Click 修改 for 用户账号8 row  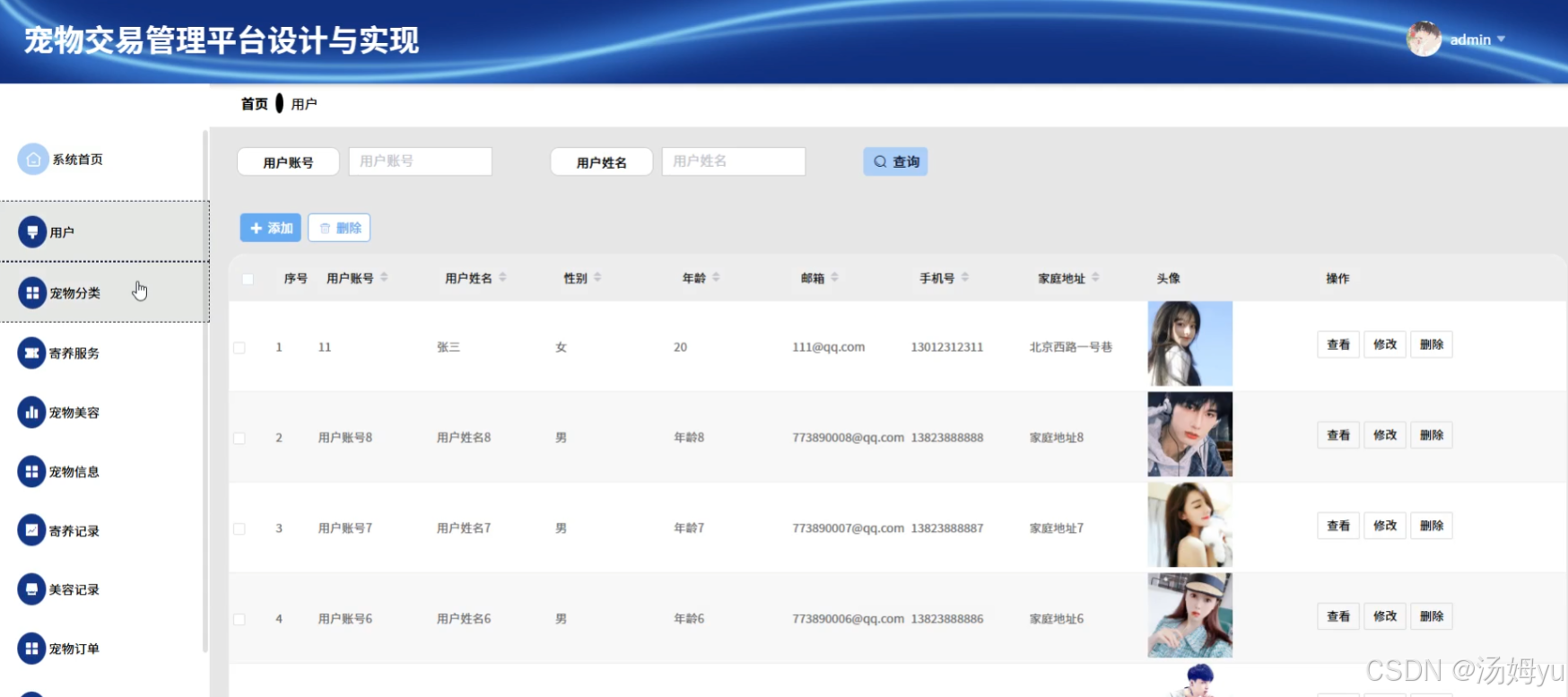1385,435
